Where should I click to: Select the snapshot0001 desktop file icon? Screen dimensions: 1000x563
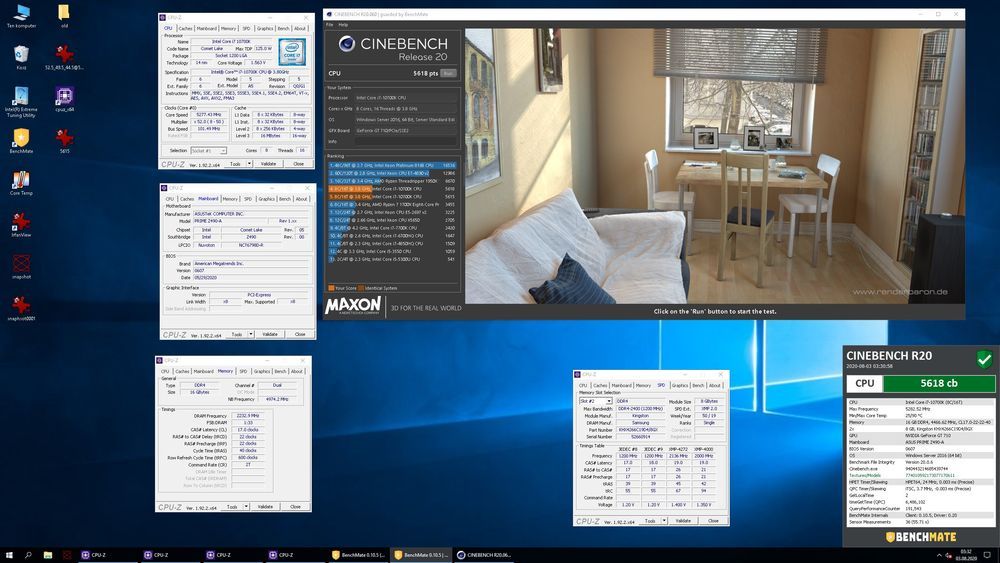click(x=21, y=308)
